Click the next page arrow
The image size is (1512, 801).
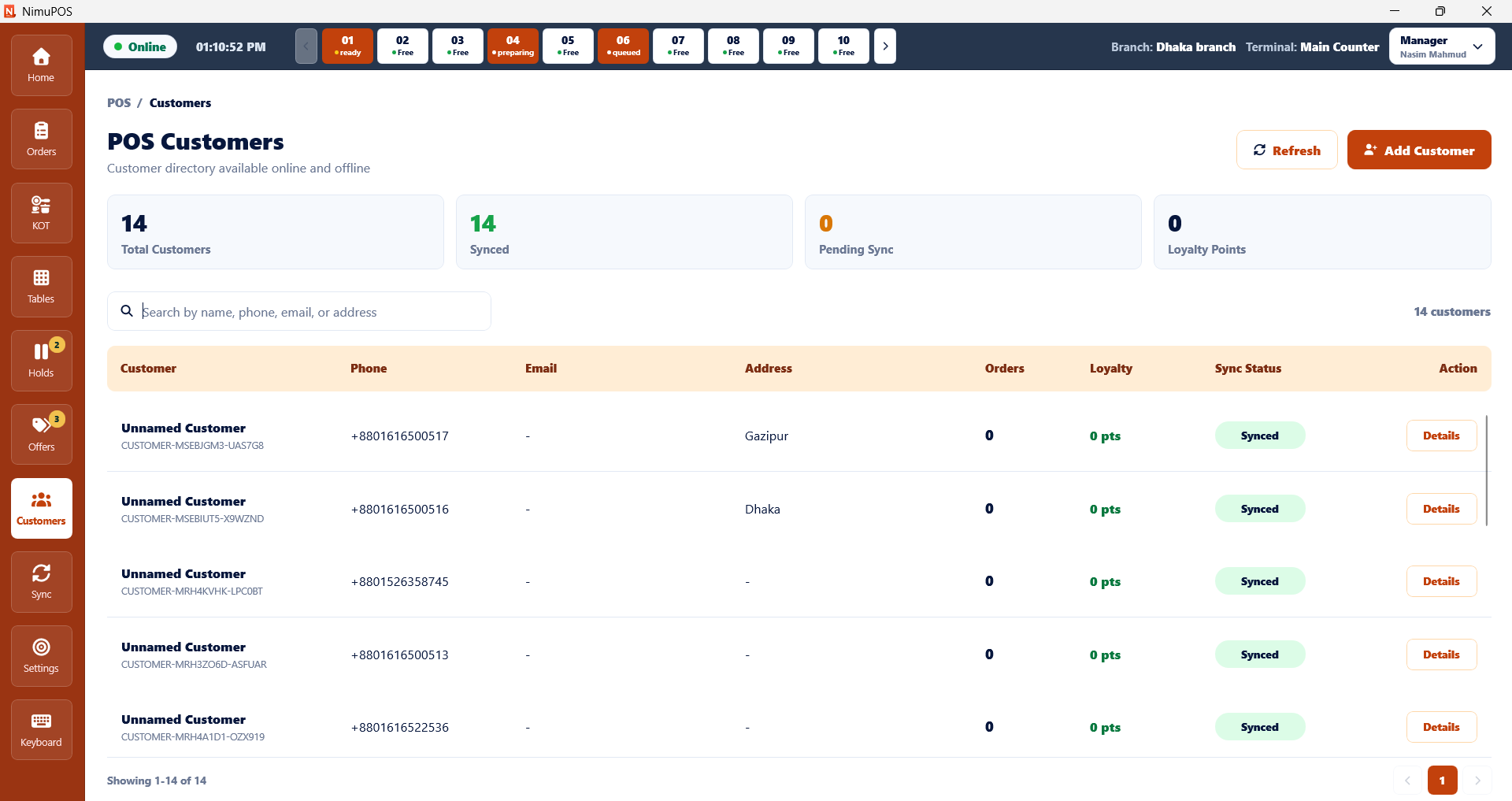coord(1477,781)
